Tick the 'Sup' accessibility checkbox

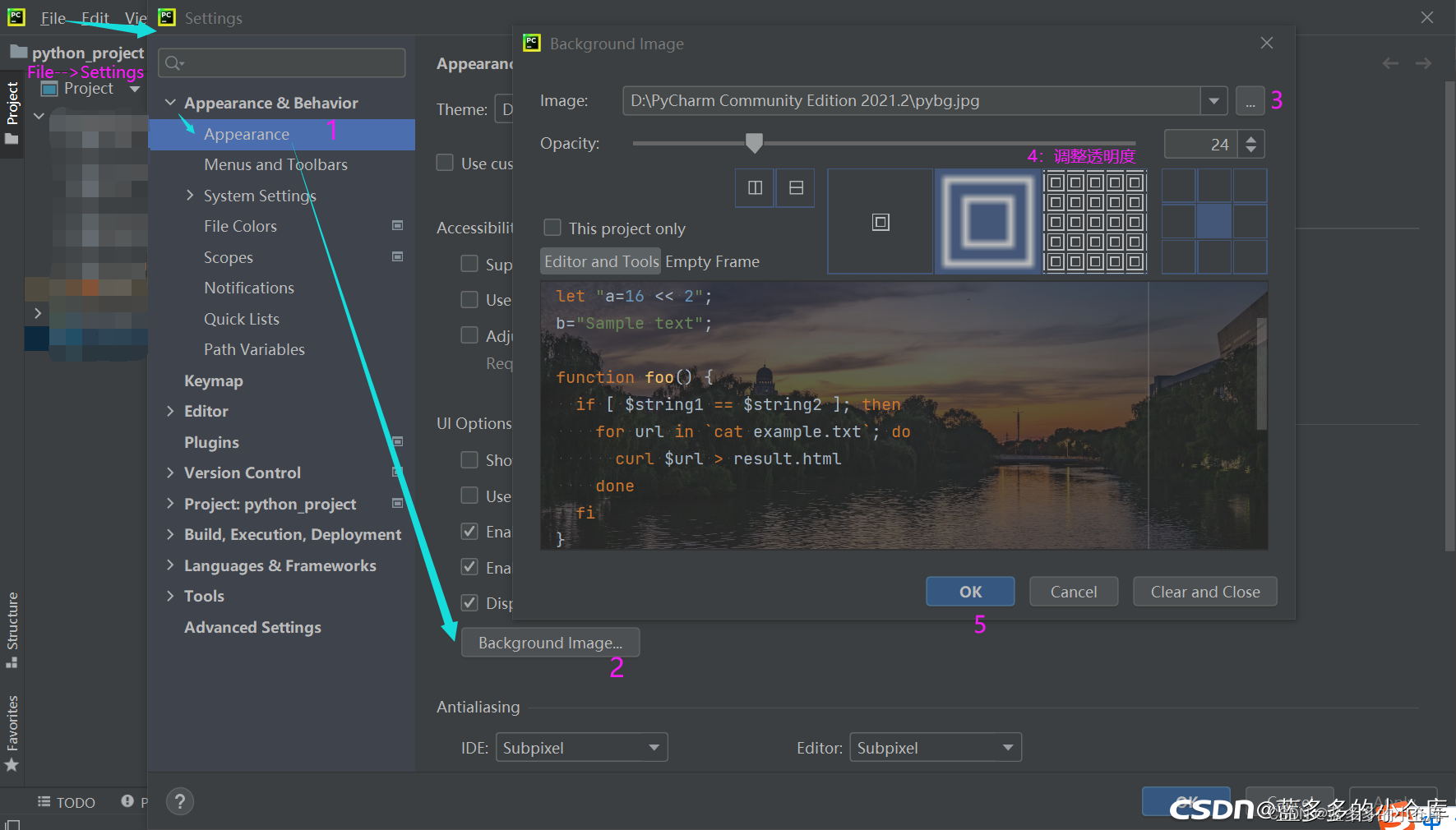tap(469, 264)
